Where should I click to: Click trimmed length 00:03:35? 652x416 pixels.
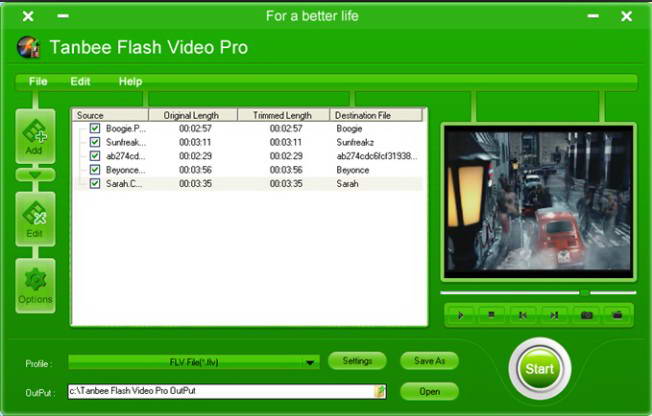click(286, 183)
